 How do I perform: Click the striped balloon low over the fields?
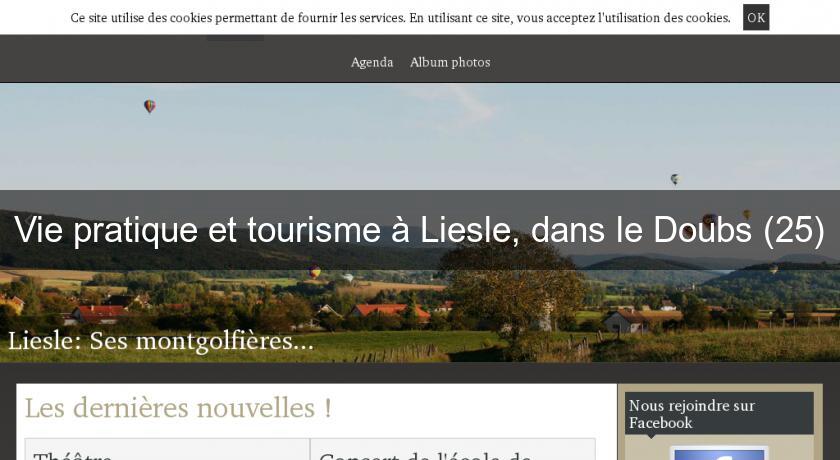tap(314, 272)
